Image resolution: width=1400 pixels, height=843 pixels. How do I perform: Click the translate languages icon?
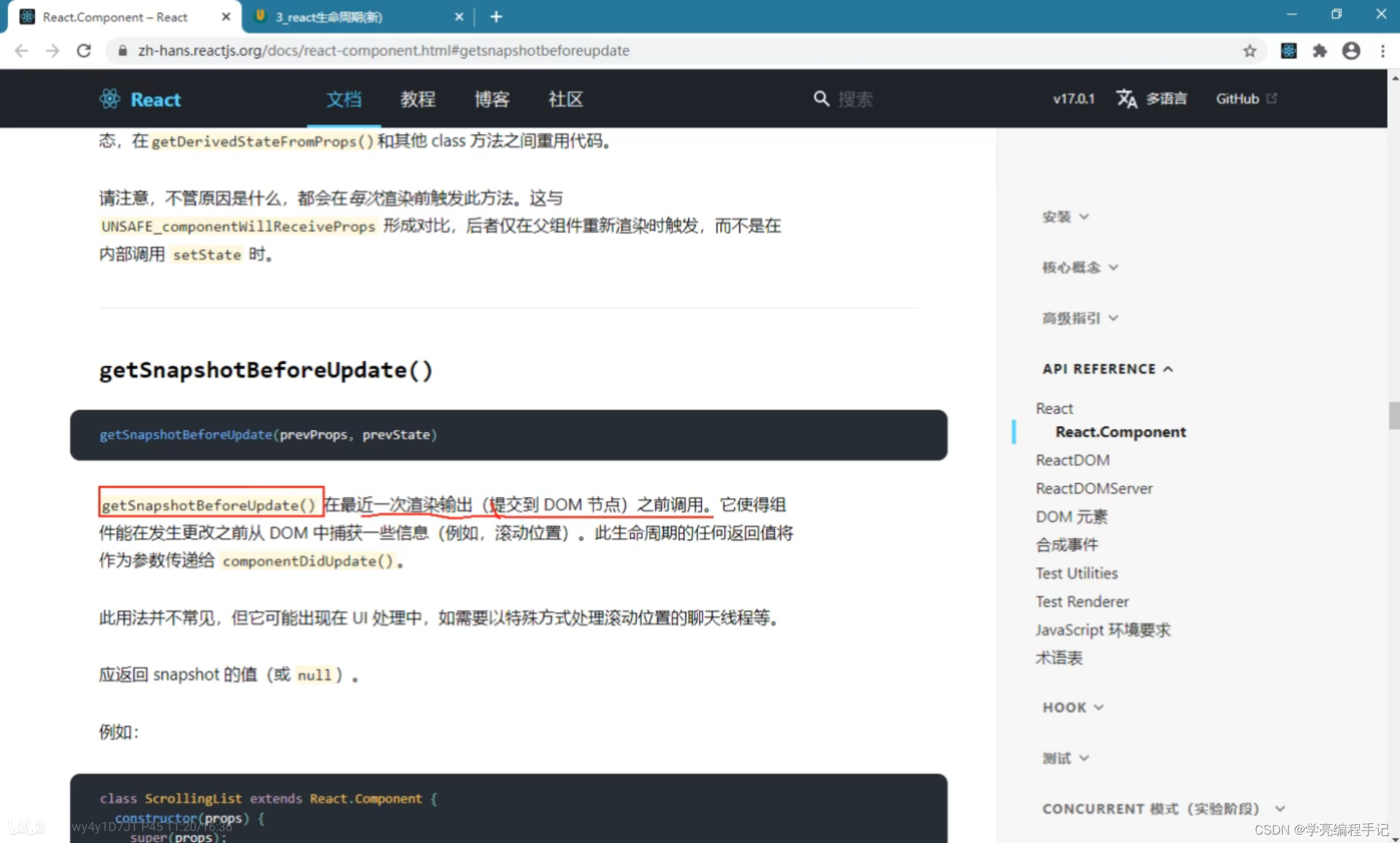(1127, 98)
